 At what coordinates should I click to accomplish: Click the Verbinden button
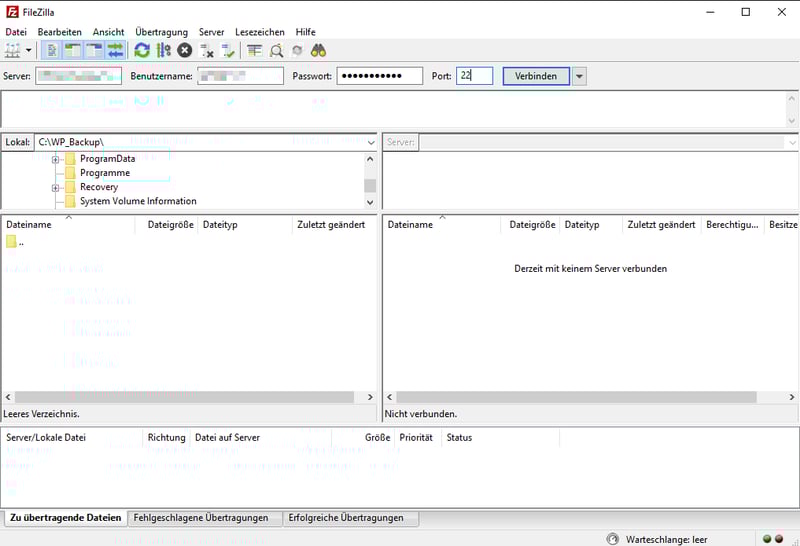[536, 76]
